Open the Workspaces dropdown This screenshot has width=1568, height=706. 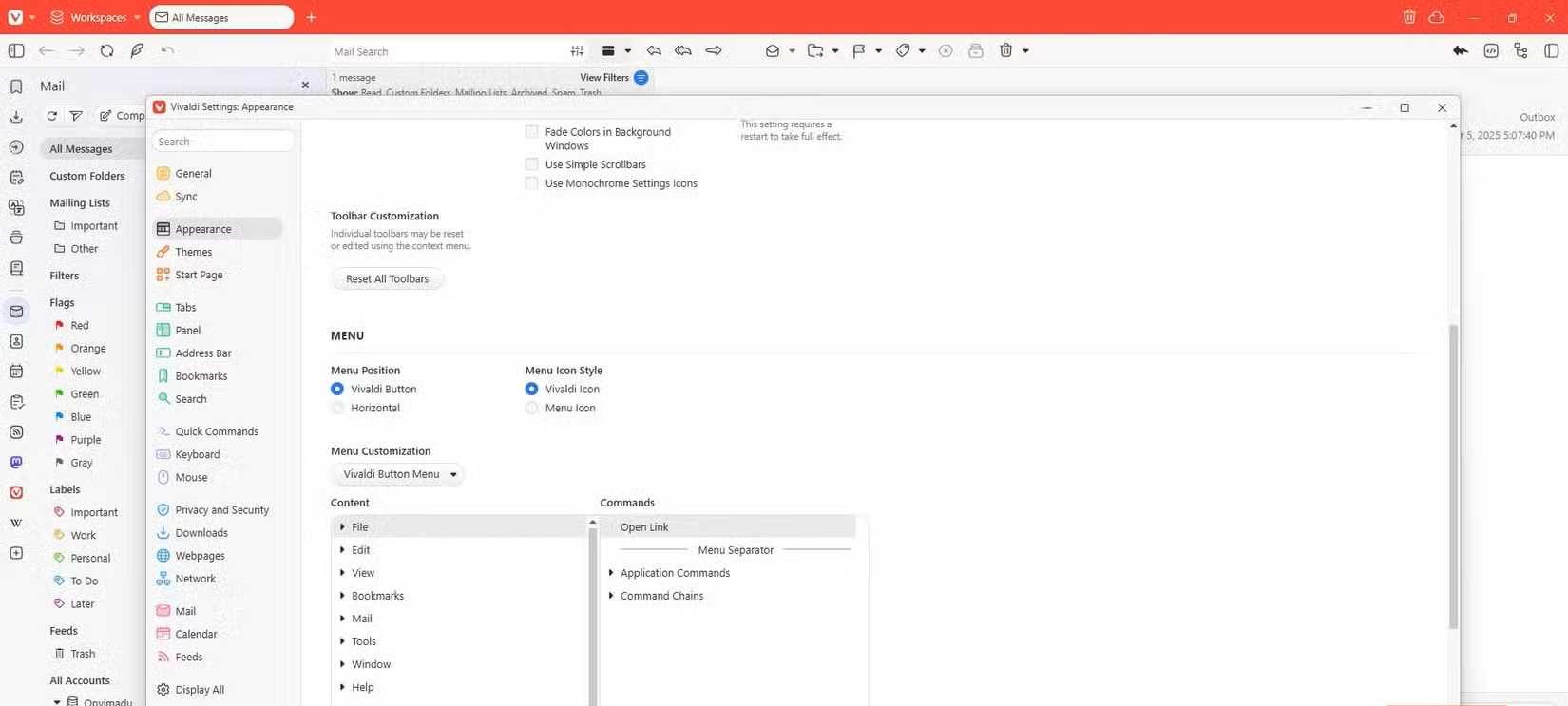[95, 17]
